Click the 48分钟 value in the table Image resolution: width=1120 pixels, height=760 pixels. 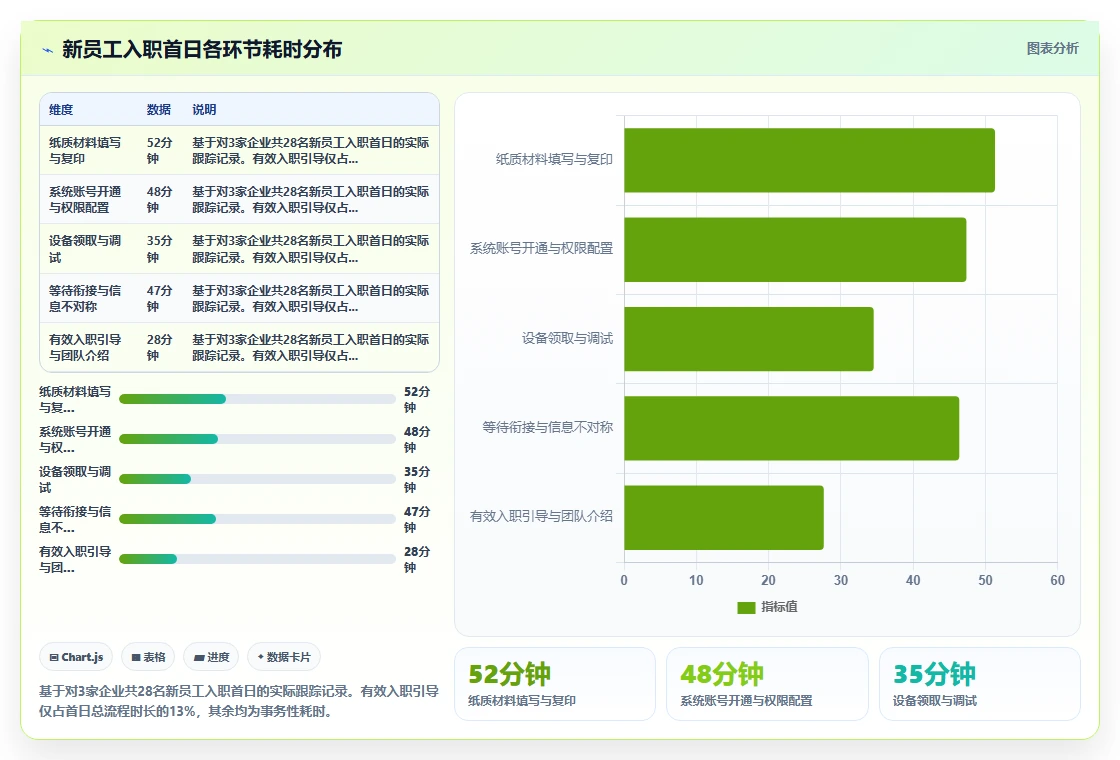[x=159, y=200]
